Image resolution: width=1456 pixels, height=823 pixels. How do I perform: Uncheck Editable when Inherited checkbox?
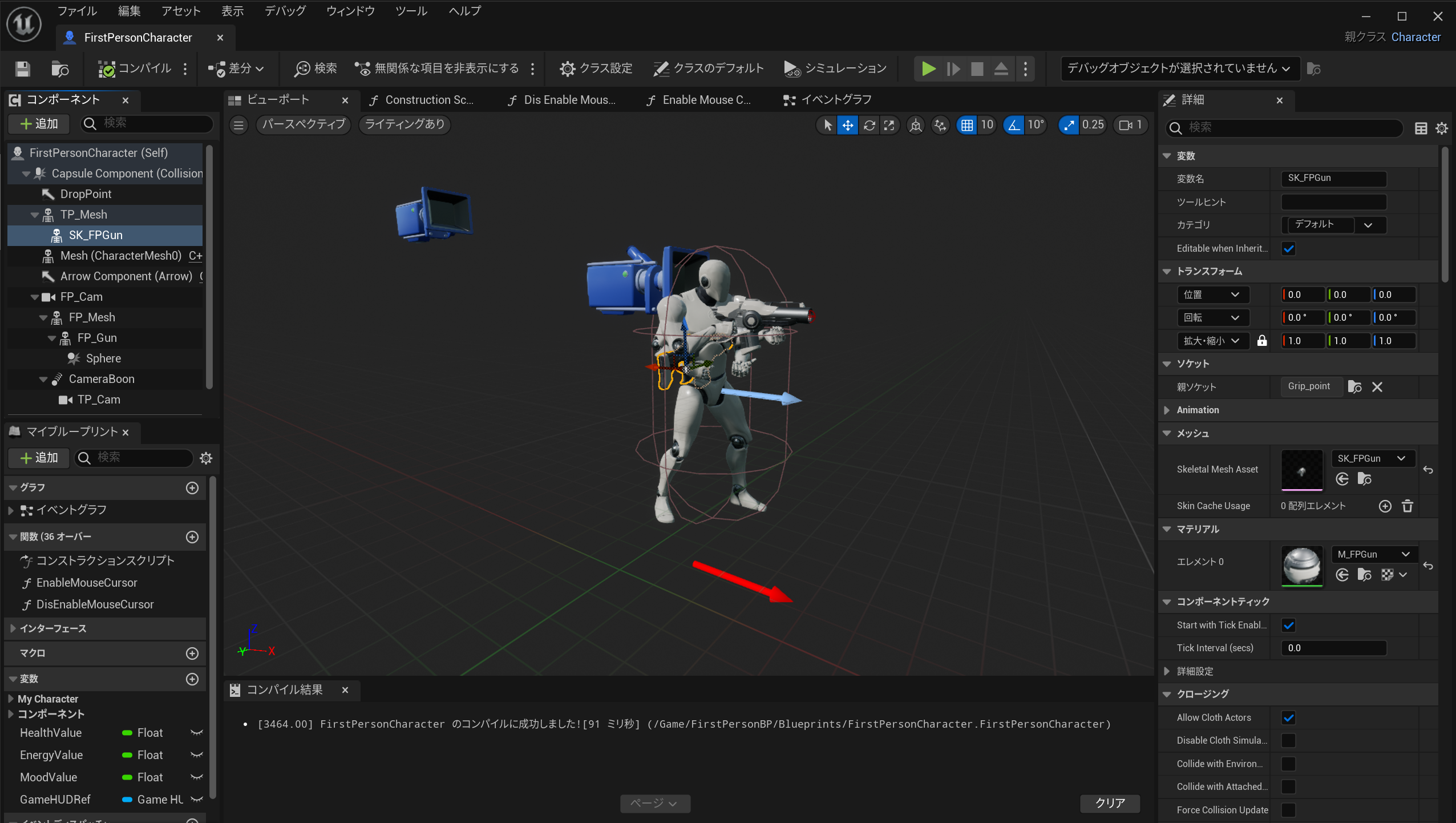tap(1288, 249)
